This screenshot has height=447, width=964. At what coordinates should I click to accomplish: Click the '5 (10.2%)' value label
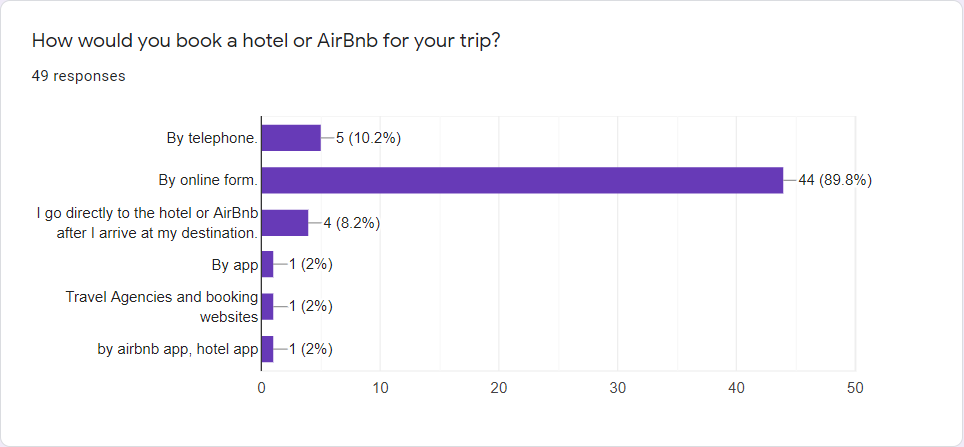(x=368, y=138)
